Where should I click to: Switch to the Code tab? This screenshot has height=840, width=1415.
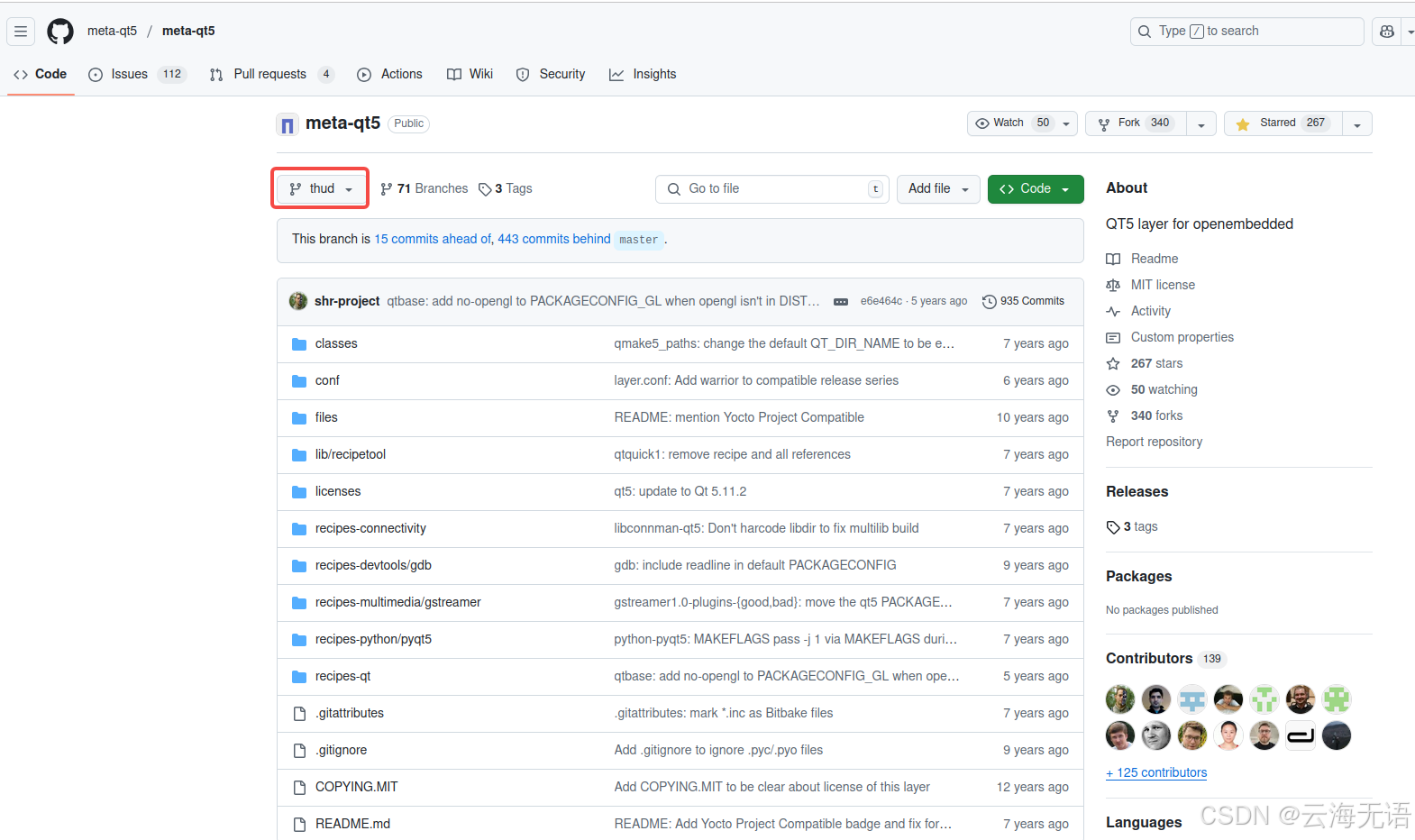click(x=41, y=74)
